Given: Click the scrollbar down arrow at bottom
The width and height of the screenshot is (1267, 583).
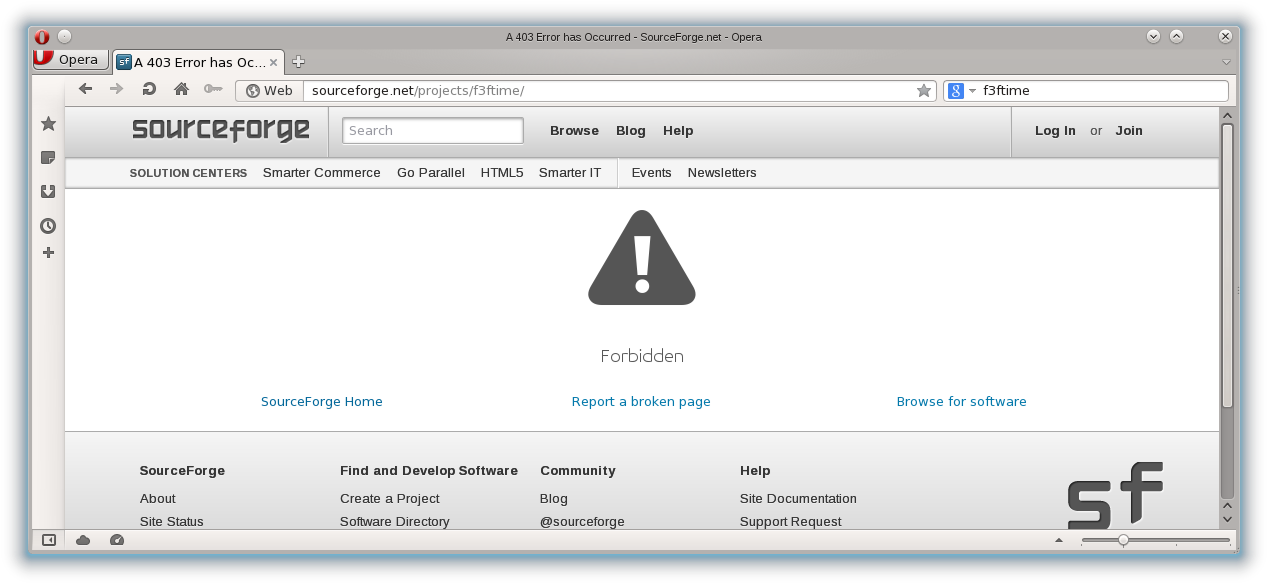Looking at the screenshot, I should click(x=1227, y=519).
